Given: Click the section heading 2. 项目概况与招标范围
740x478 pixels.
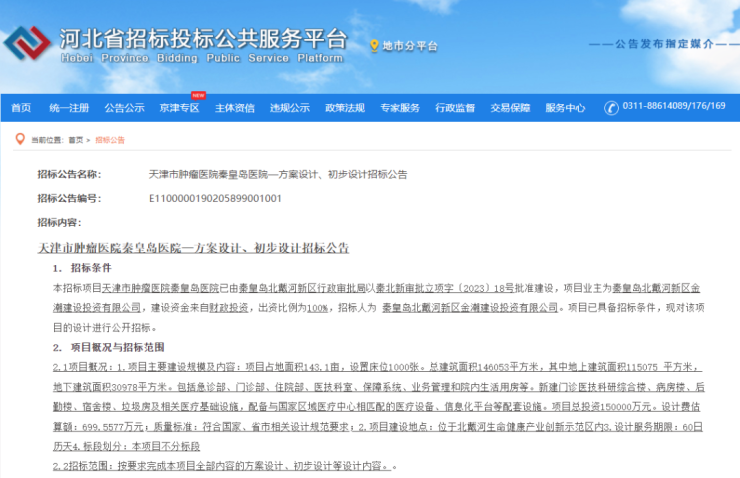Looking at the screenshot, I should 109,347.
